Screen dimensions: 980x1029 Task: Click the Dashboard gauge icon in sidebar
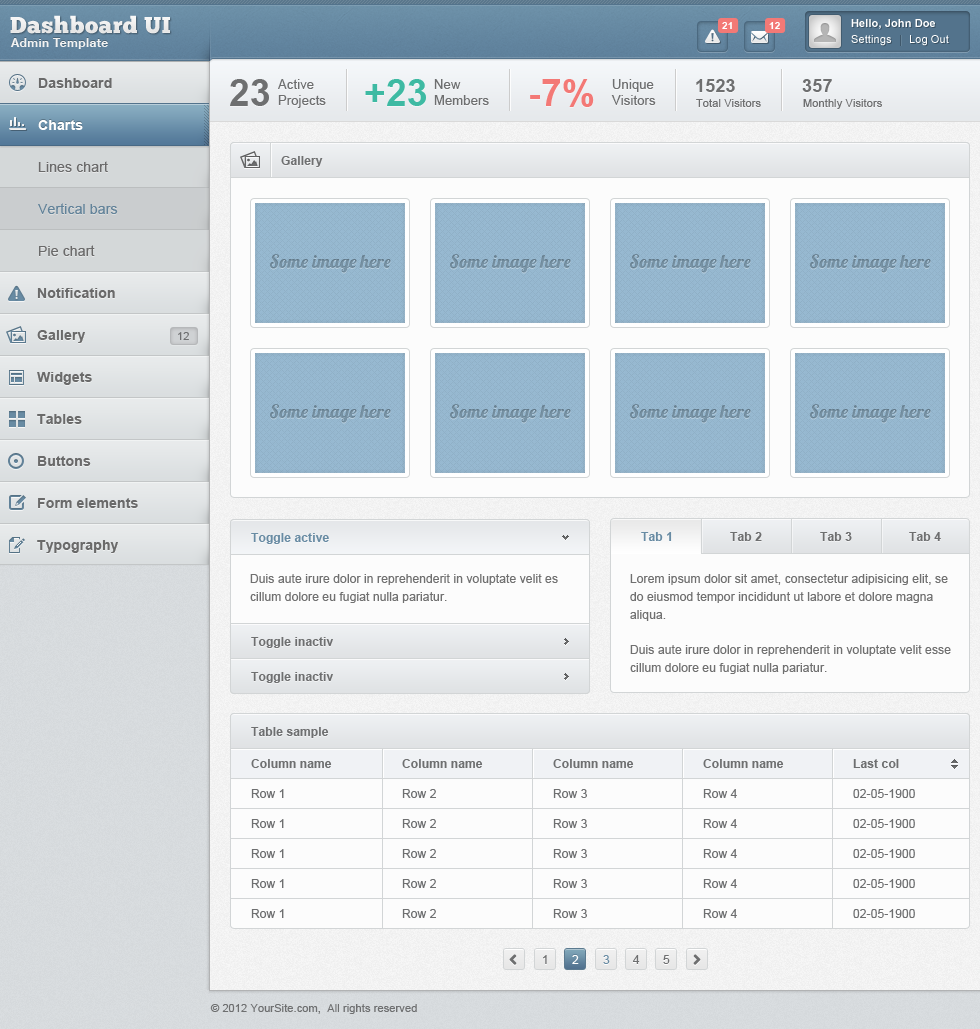[x=17, y=83]
